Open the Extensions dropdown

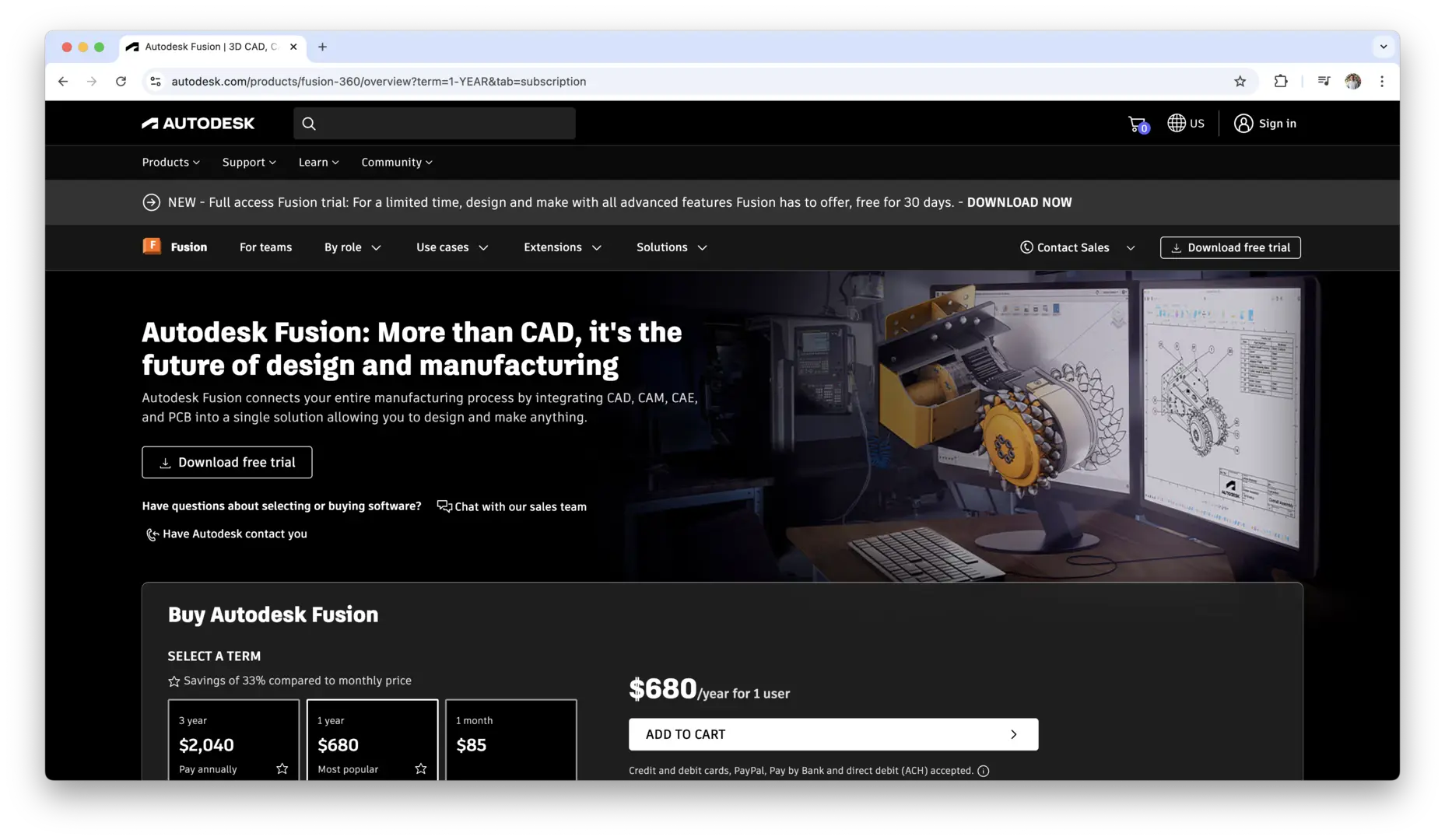point(563,247)
